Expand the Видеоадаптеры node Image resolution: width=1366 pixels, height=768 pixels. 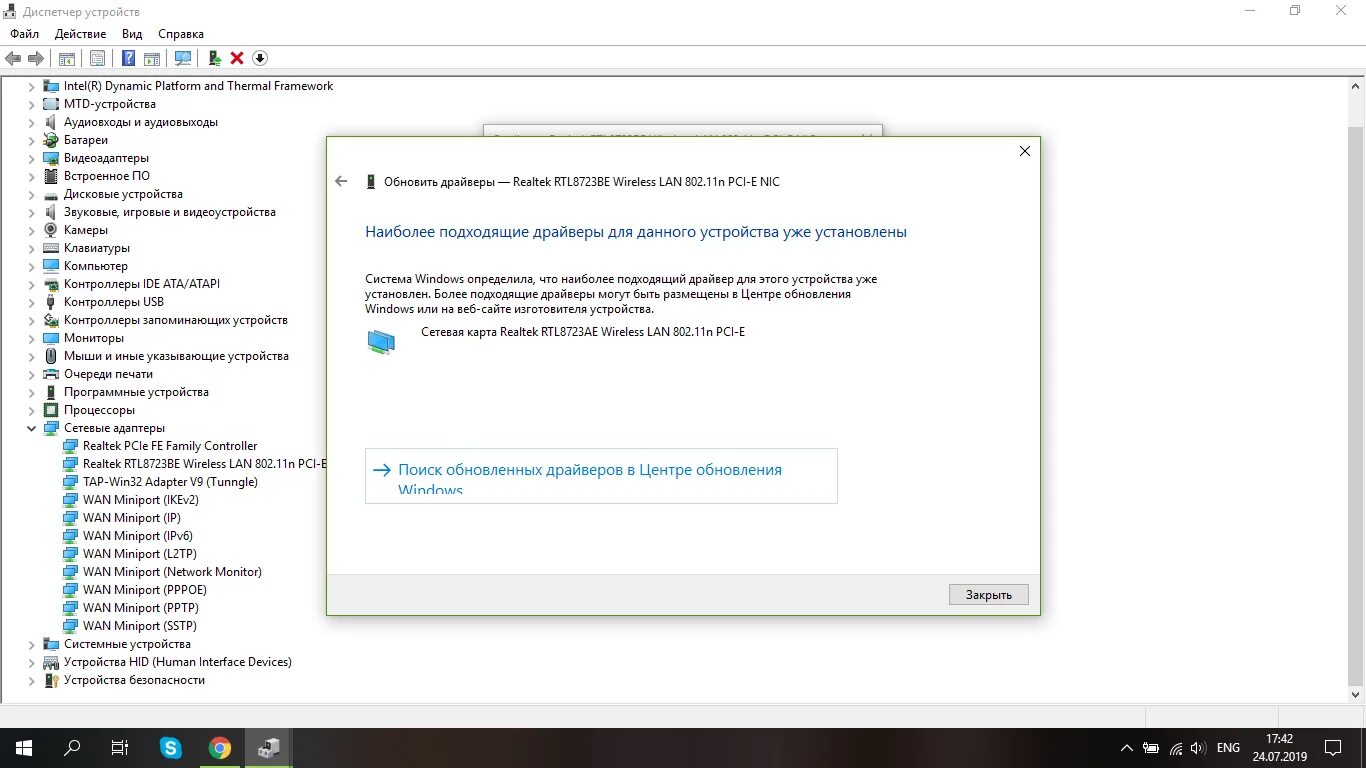point(31,158)
